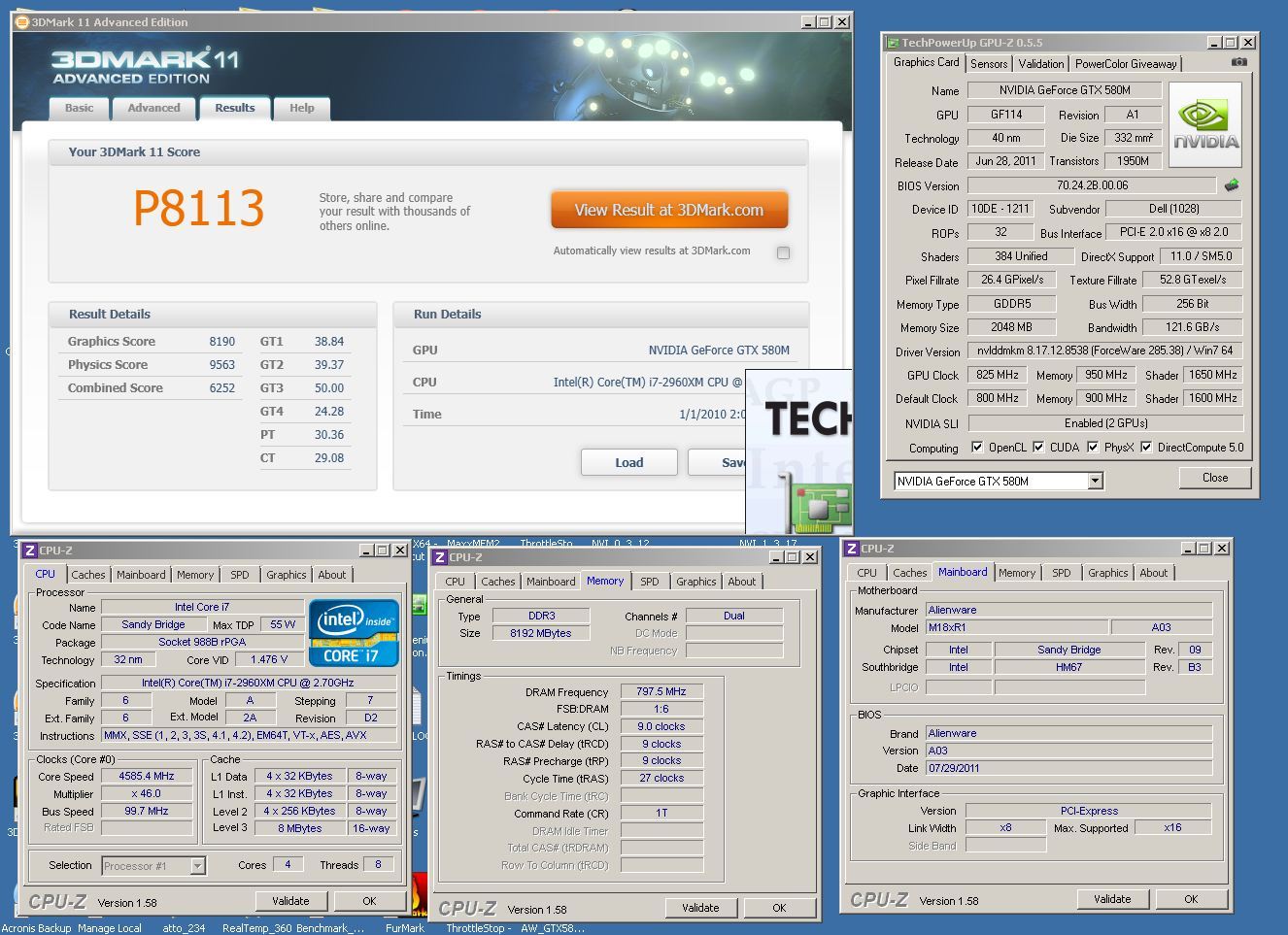Click the Graphics Score value 8190
Viewport: 1288px width, 935px height.
point(222,342)
